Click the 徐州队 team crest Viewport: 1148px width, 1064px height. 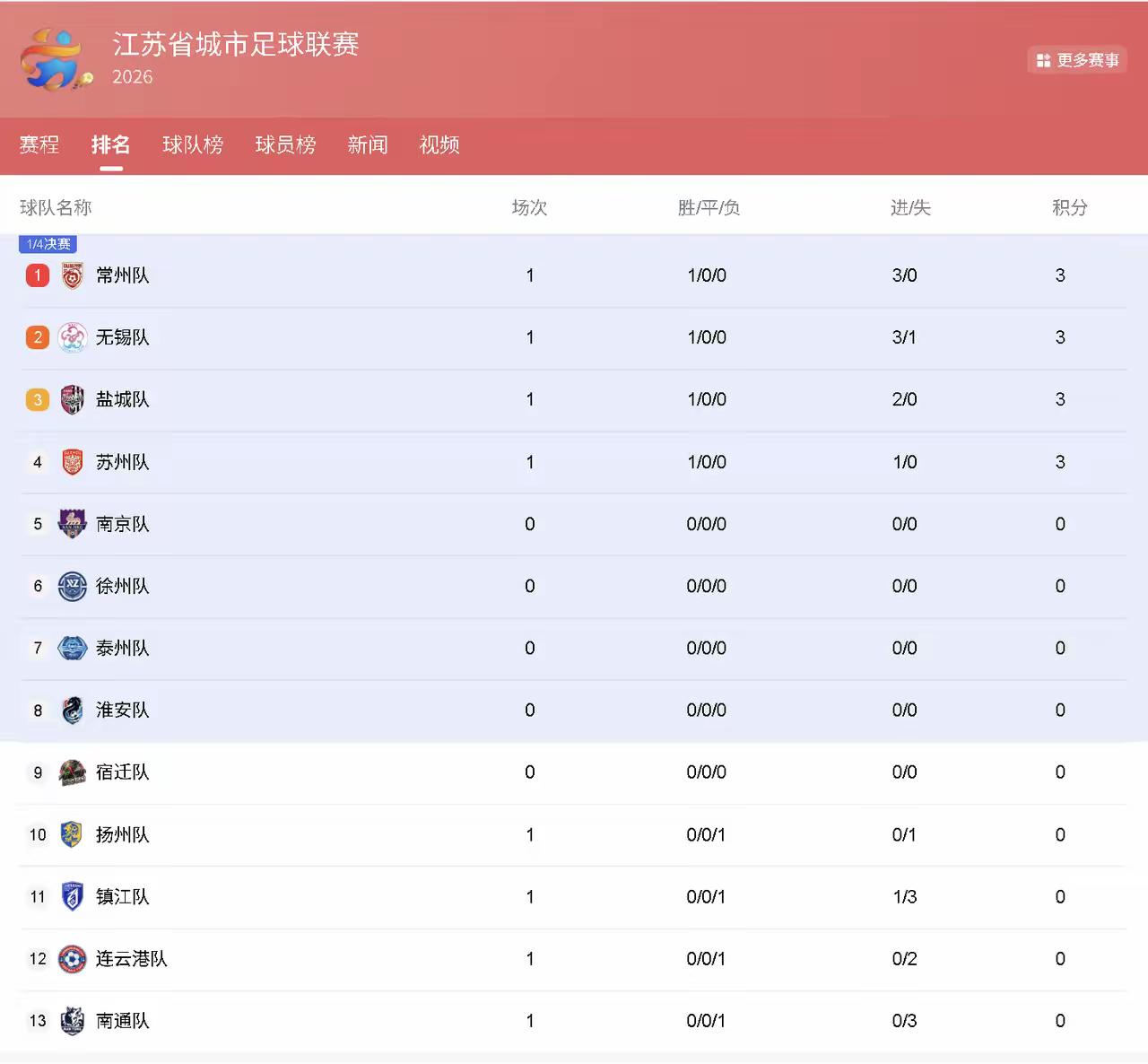click(x=73, y=586)
